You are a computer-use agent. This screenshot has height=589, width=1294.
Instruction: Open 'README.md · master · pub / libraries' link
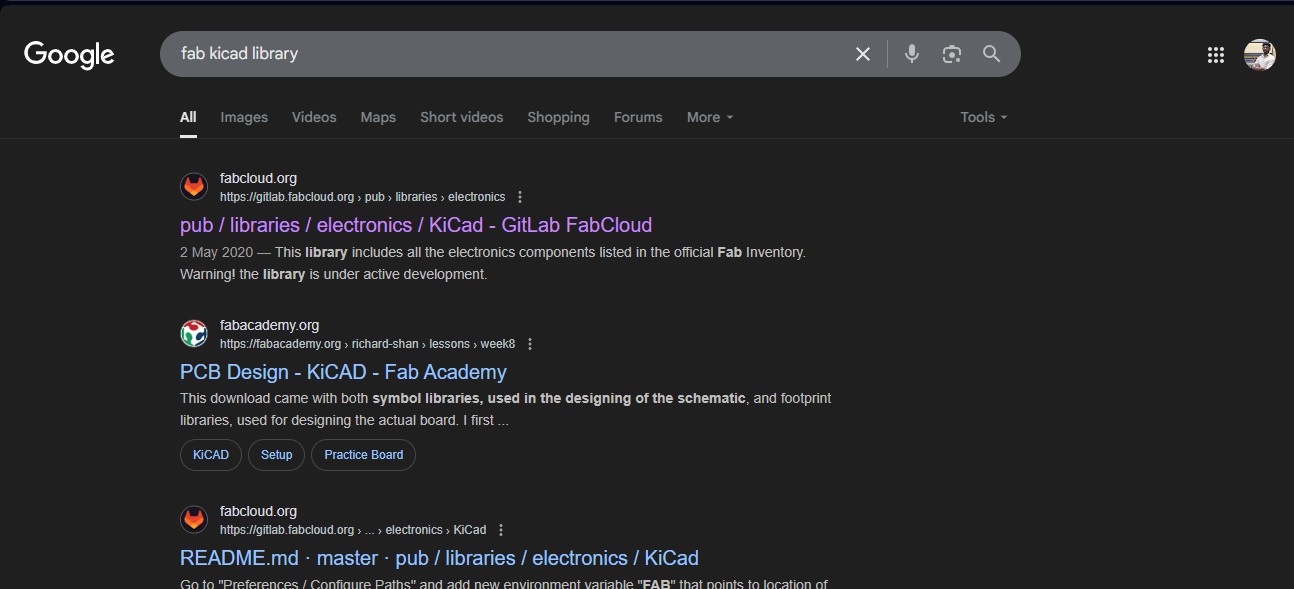click(439, 558)
